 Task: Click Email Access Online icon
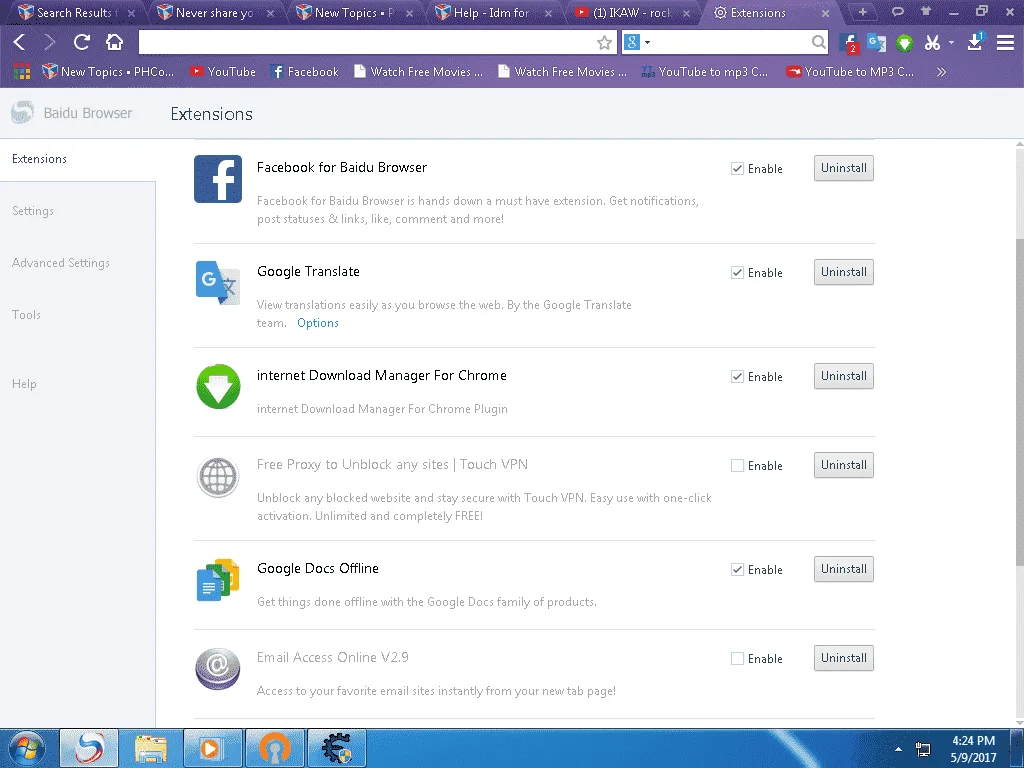pyautogui.click(x=218, y=669)
